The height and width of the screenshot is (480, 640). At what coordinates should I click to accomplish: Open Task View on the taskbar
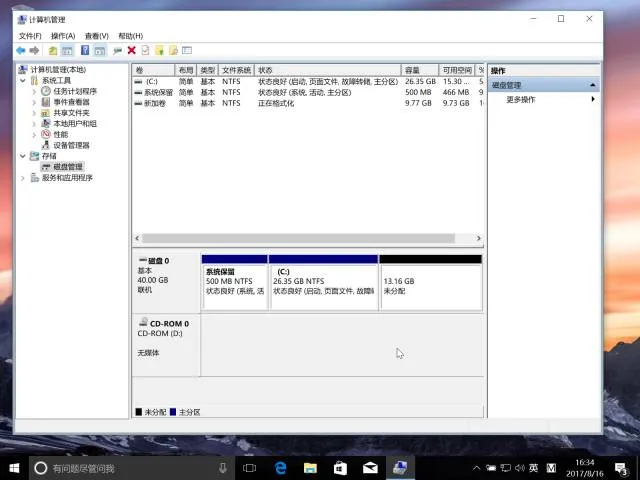(x=249, y=468)
